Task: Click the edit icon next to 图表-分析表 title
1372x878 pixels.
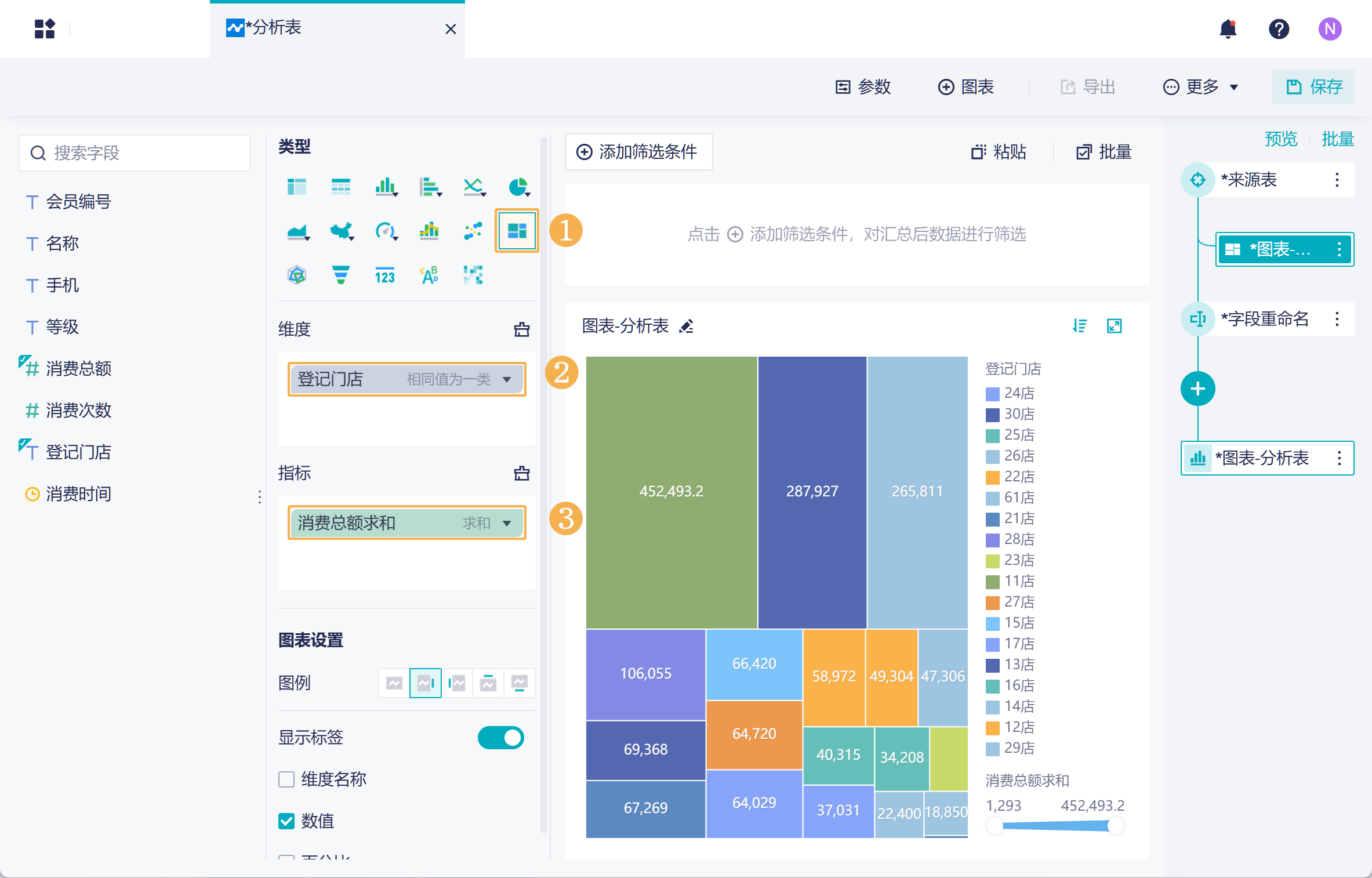Action: click(687, 326)
